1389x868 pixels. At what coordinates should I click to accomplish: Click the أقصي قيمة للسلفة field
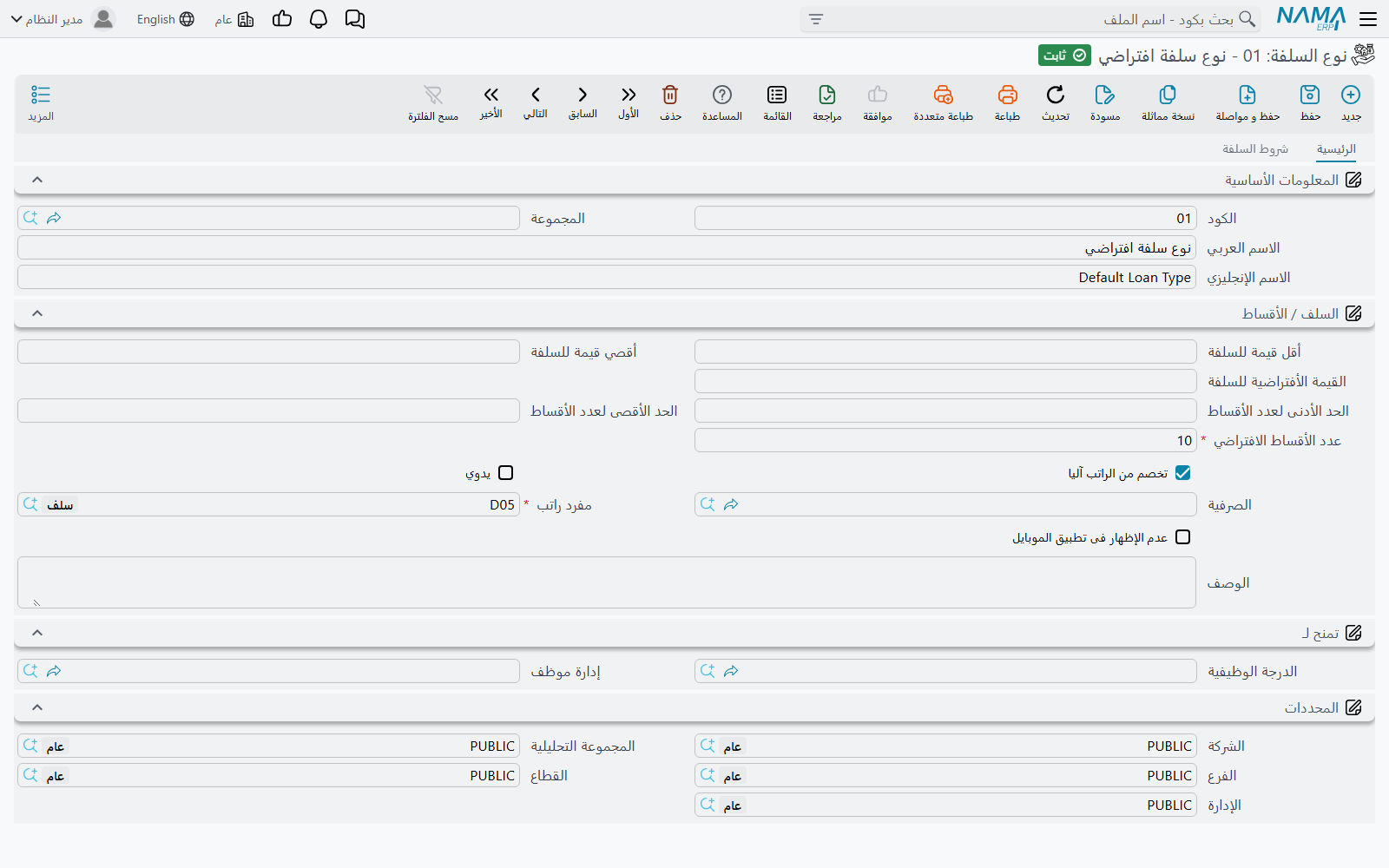point(268,352)
